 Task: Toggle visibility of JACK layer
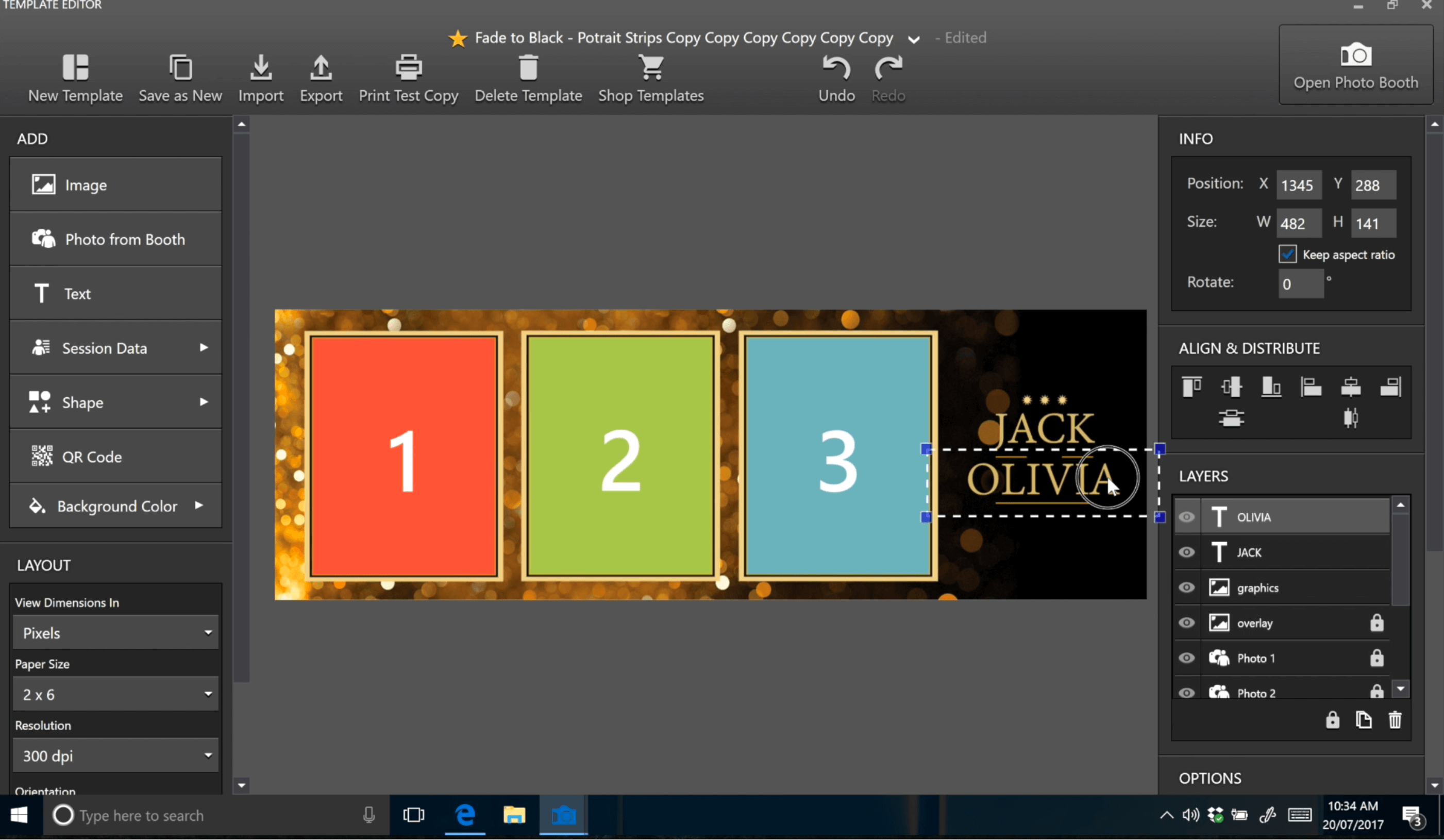point(1189,552)
